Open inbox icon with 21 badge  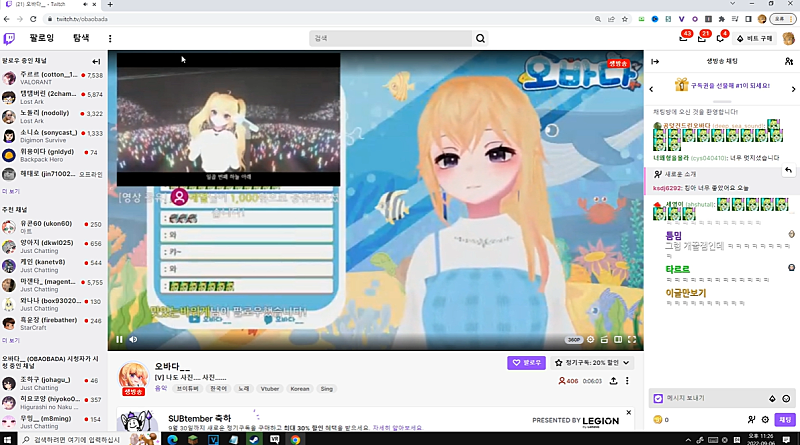point(702,38)
